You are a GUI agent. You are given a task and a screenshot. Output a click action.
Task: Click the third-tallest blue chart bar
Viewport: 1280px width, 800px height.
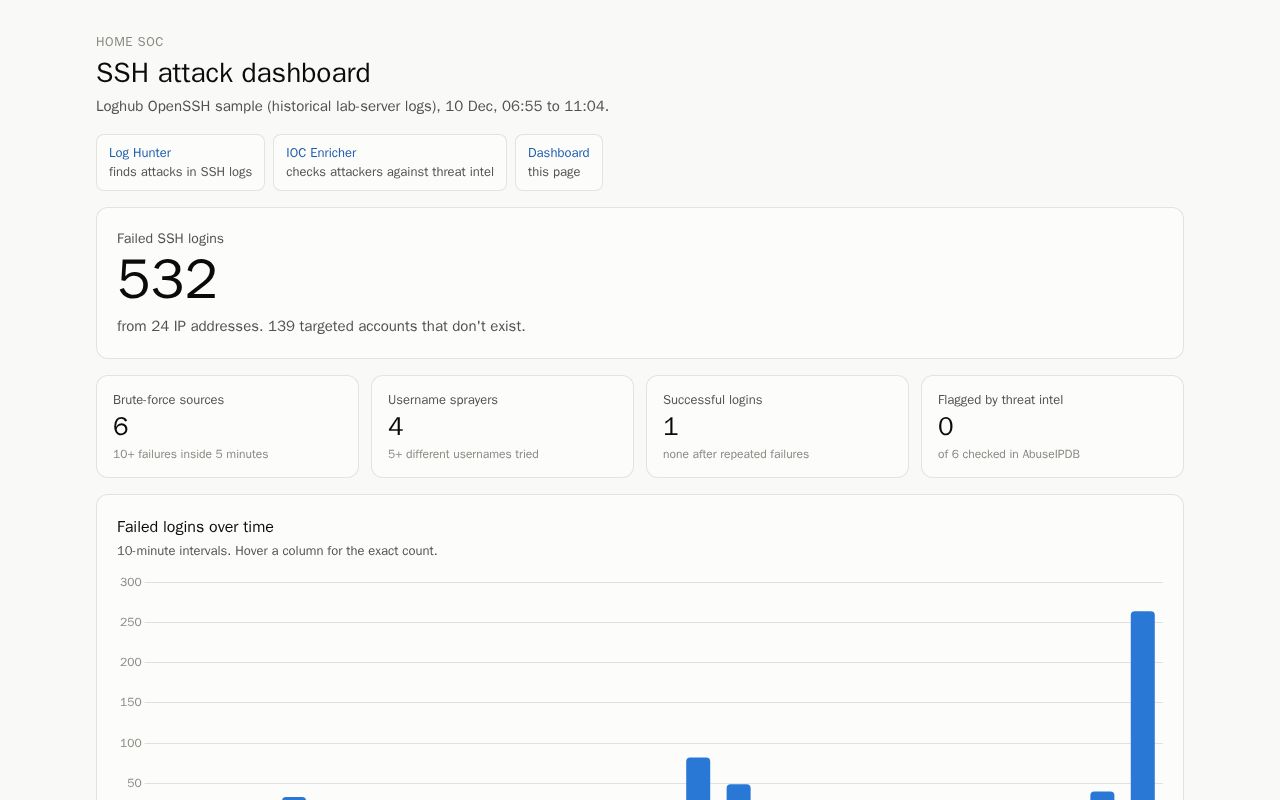pos(739,792)
